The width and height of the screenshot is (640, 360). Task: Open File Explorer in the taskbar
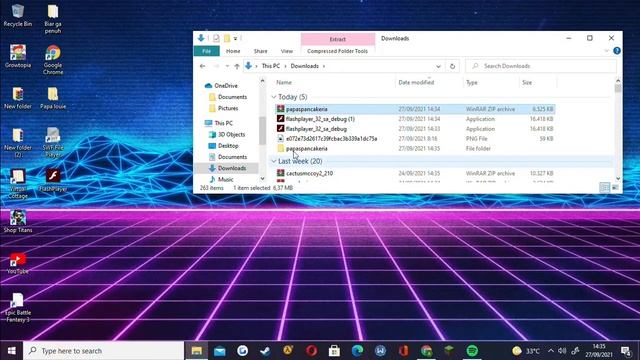tap(197, 351)
